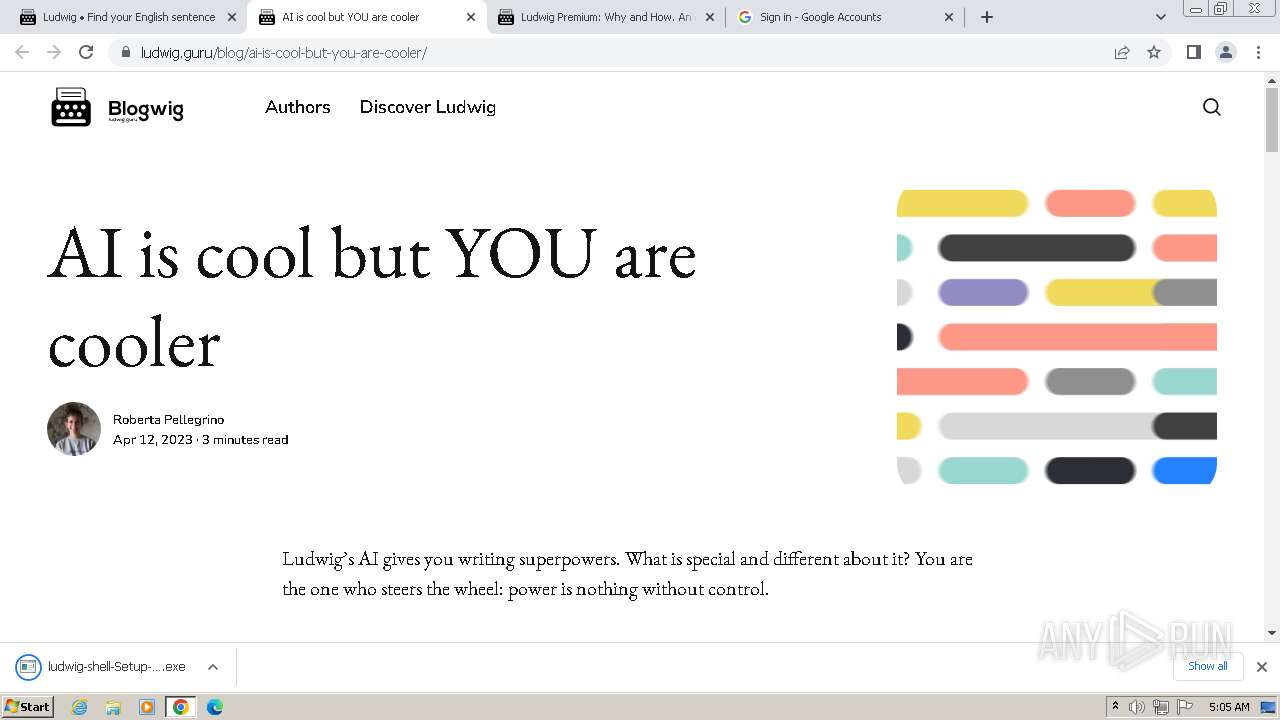
Task: Click the colorful pills article cover image
Action: pyautogui.click(x=1057, y=337)
